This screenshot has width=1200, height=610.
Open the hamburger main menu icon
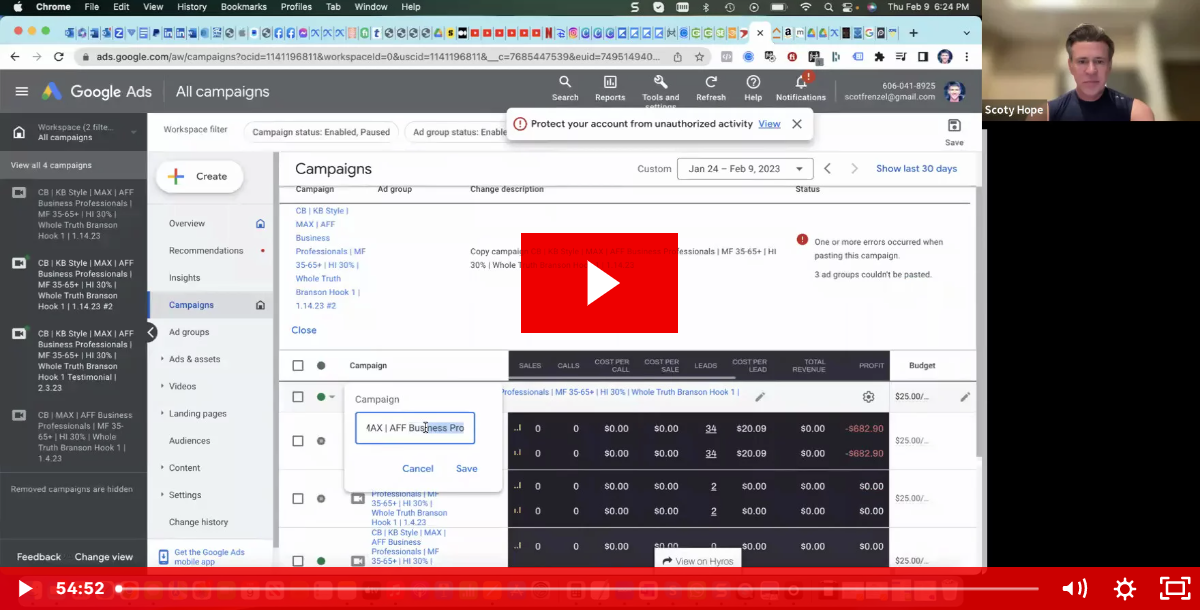click(x=22, y=92)
